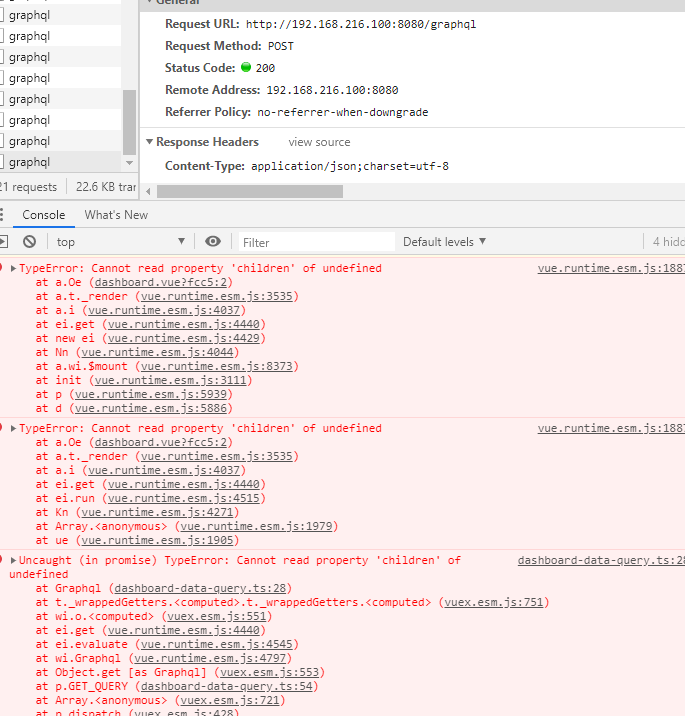685x716 pixels.
Task: Open vuex.esm.js:721 Array anonymous link
Action: (x=230, y=700)
